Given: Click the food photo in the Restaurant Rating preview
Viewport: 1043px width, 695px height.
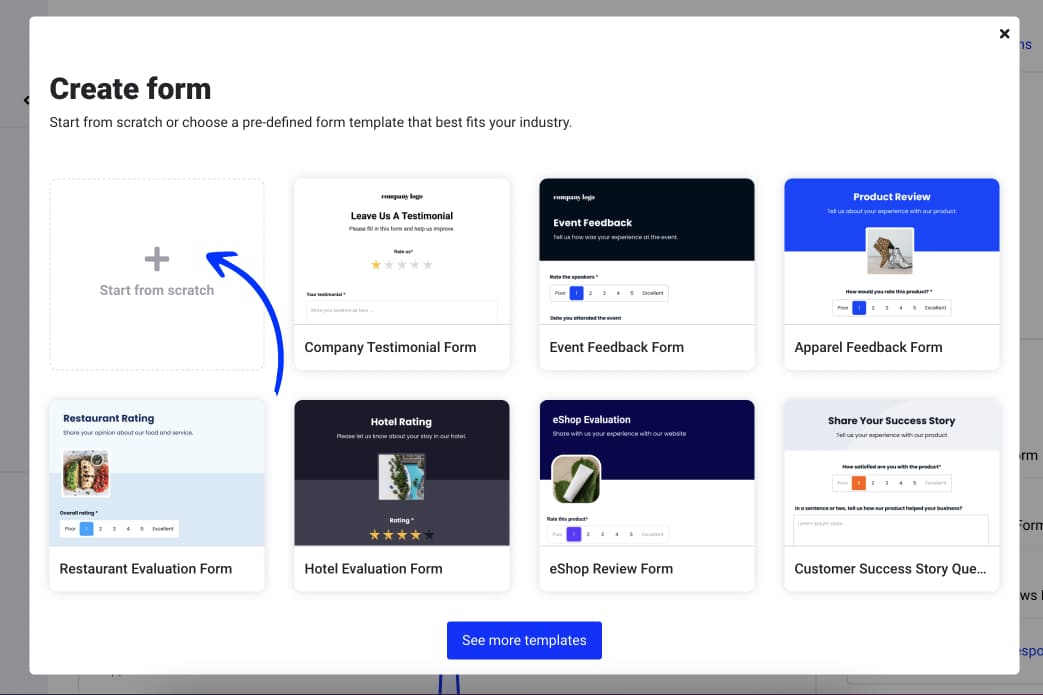Looking at the screenshot, I should [x=86, y=474].
